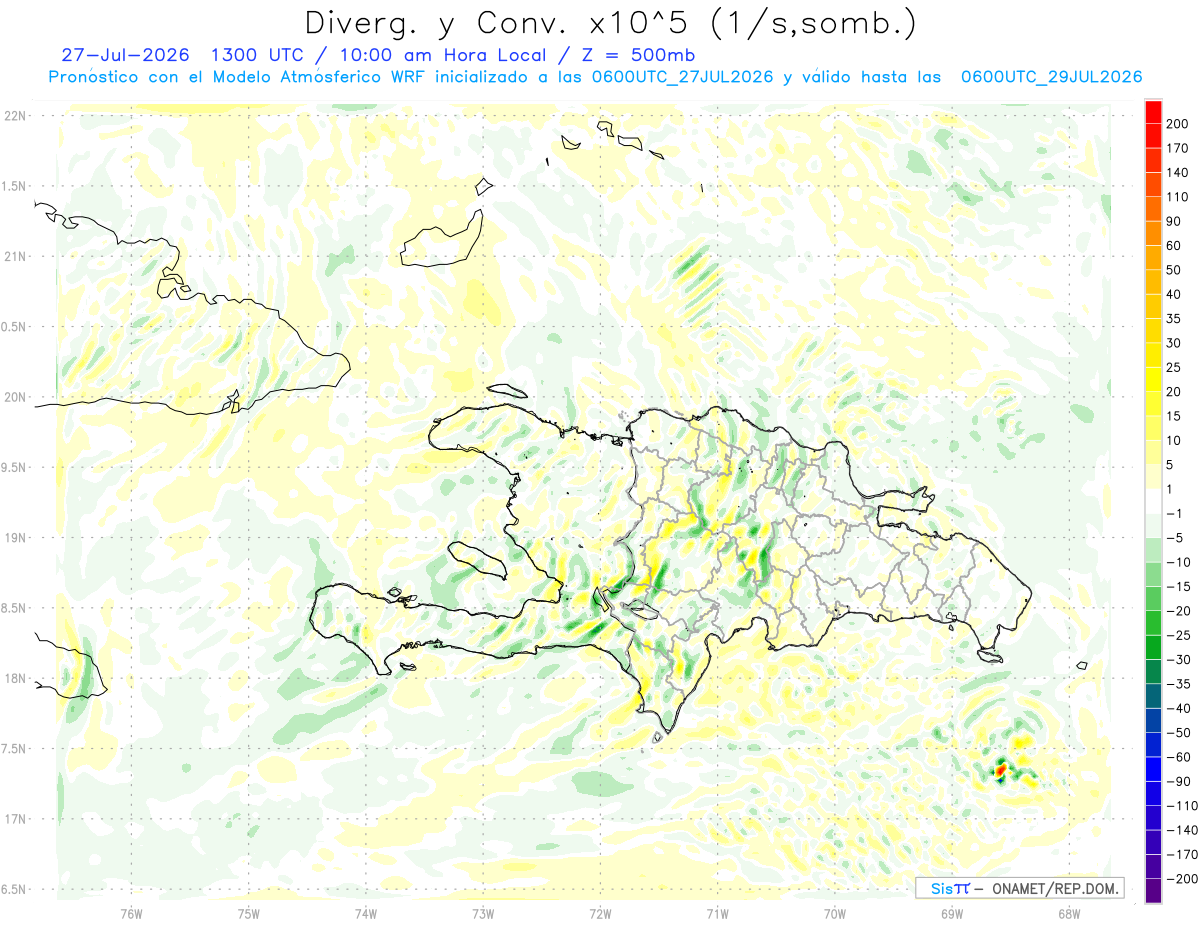Click the '71W' longitude label
The height and width of the screenshot is (927, 1200).
click(x=717, y=914)
